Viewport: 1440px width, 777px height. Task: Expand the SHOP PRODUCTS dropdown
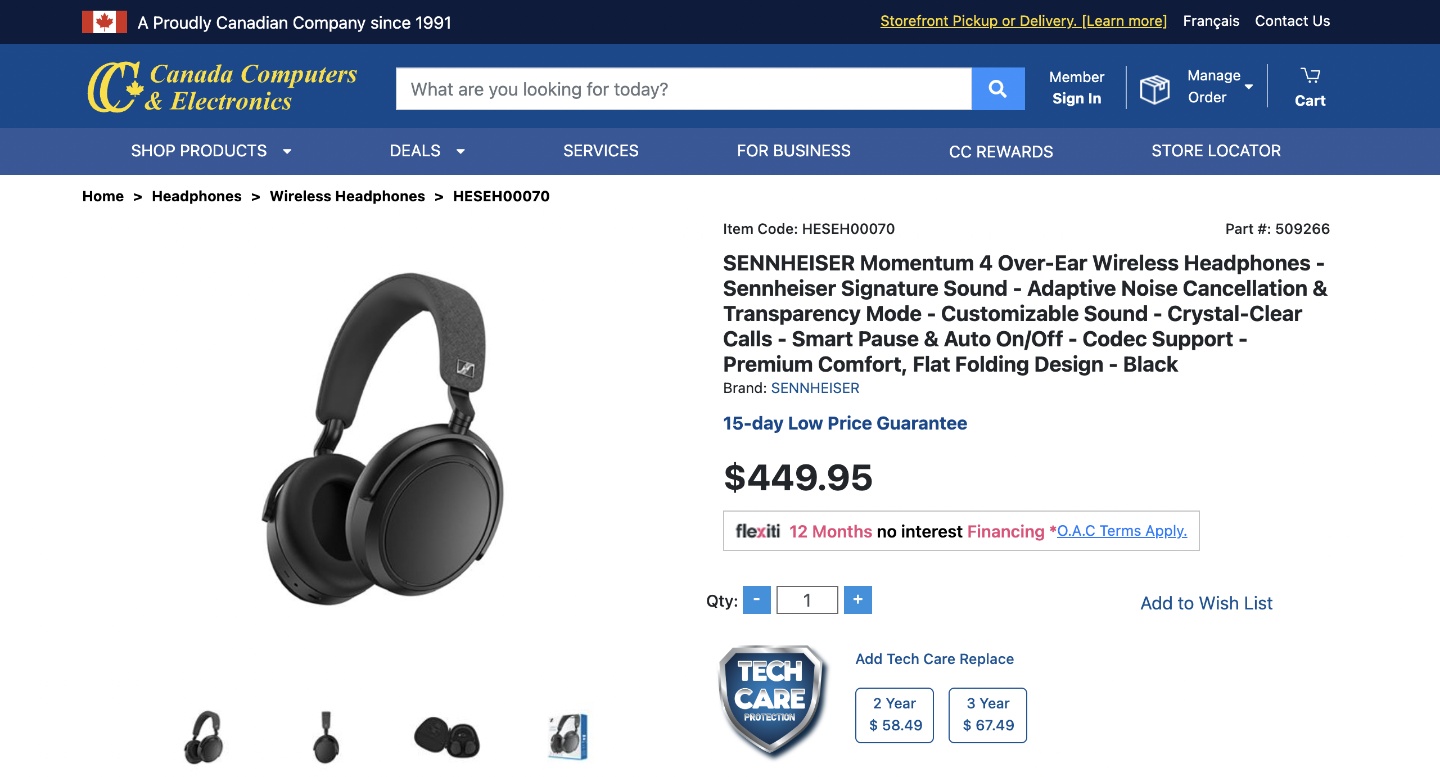point(211,151)
